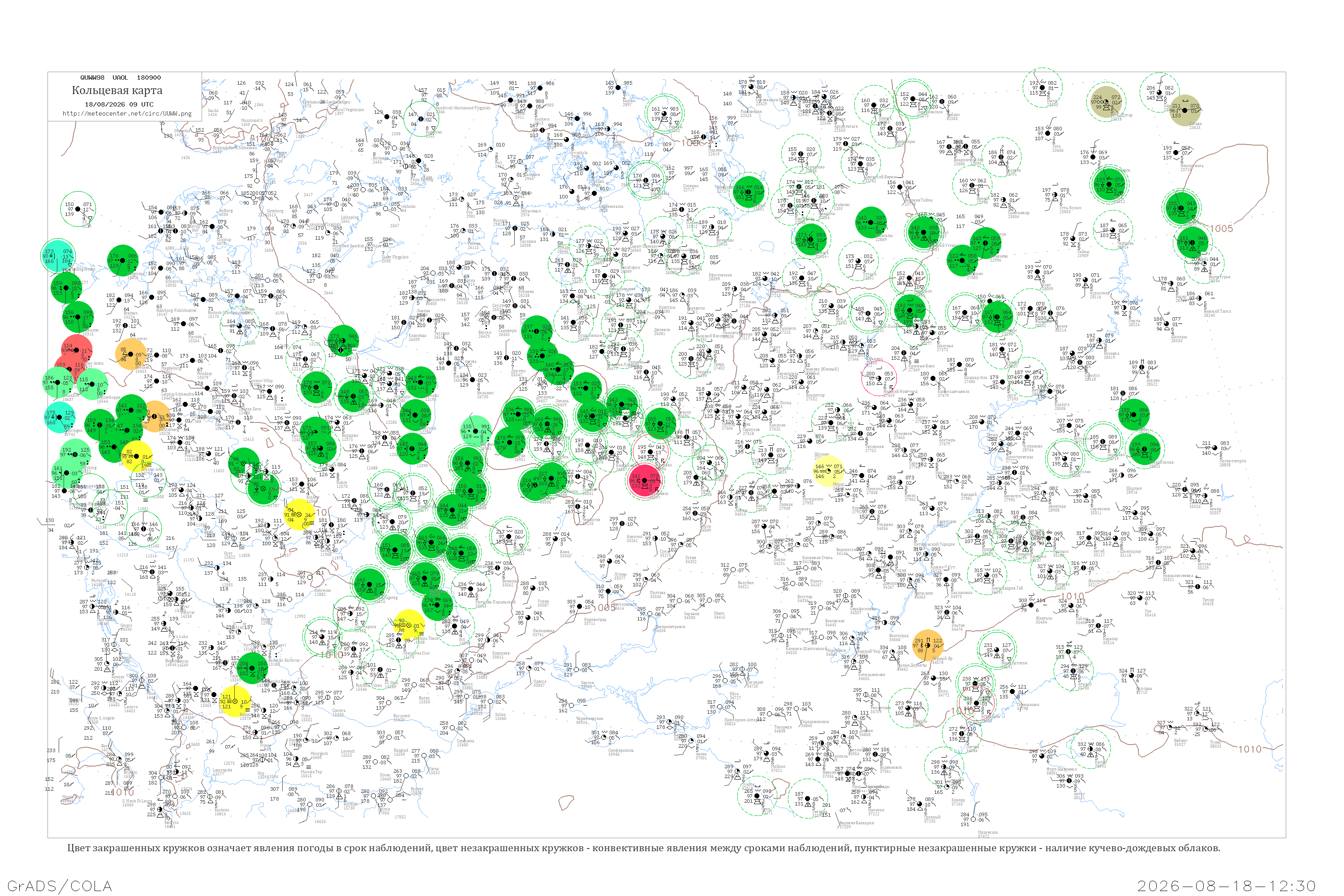Open the meteocenter.net UUWW.png URL

[127, 113]
